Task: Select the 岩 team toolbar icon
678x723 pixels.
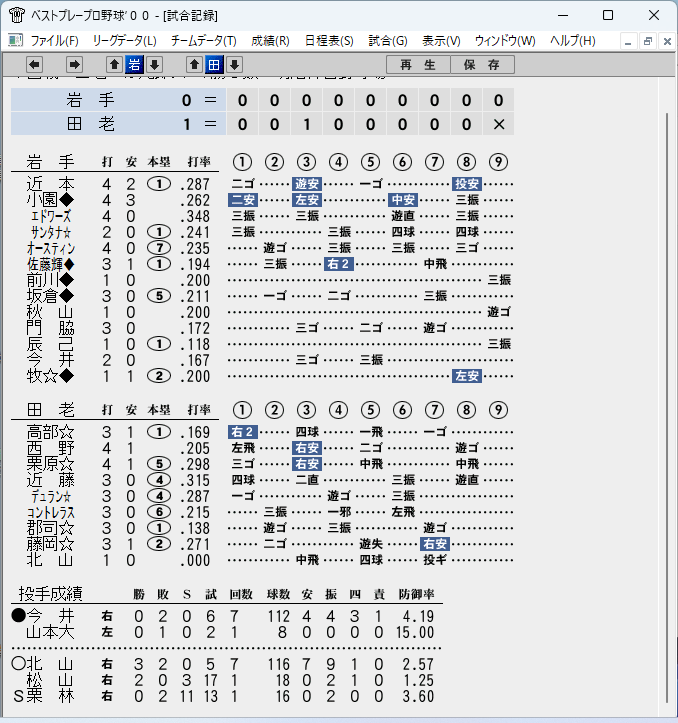Action: point(134,65)
